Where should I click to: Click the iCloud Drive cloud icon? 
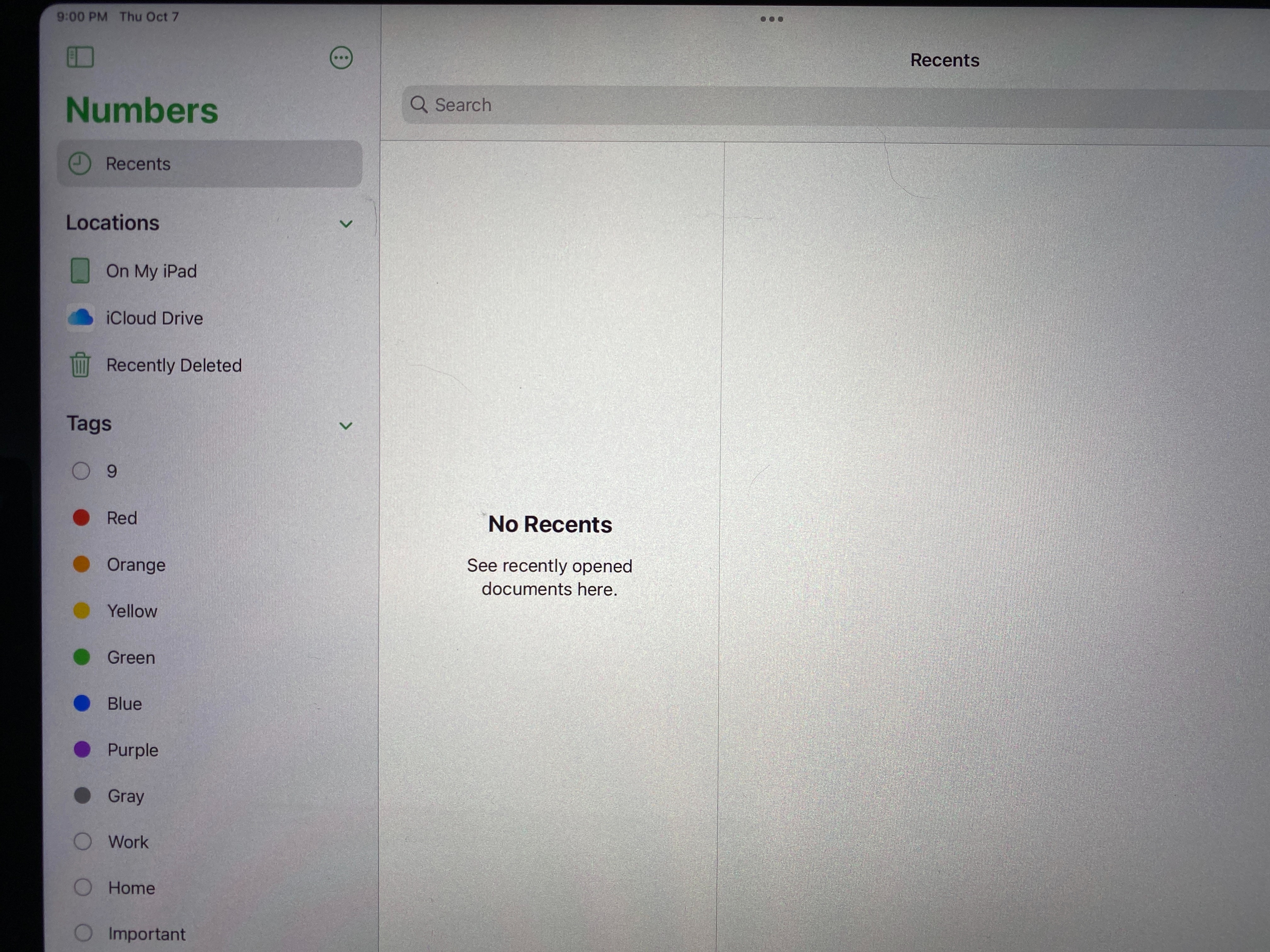(x=80, y=317)
